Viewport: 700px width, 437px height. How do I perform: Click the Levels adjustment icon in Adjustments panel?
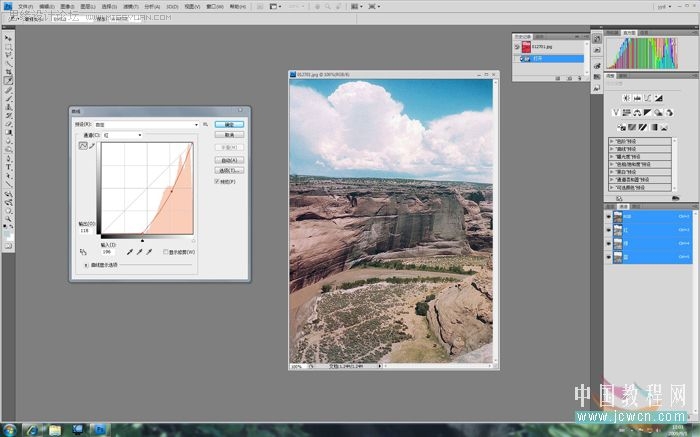637,98
